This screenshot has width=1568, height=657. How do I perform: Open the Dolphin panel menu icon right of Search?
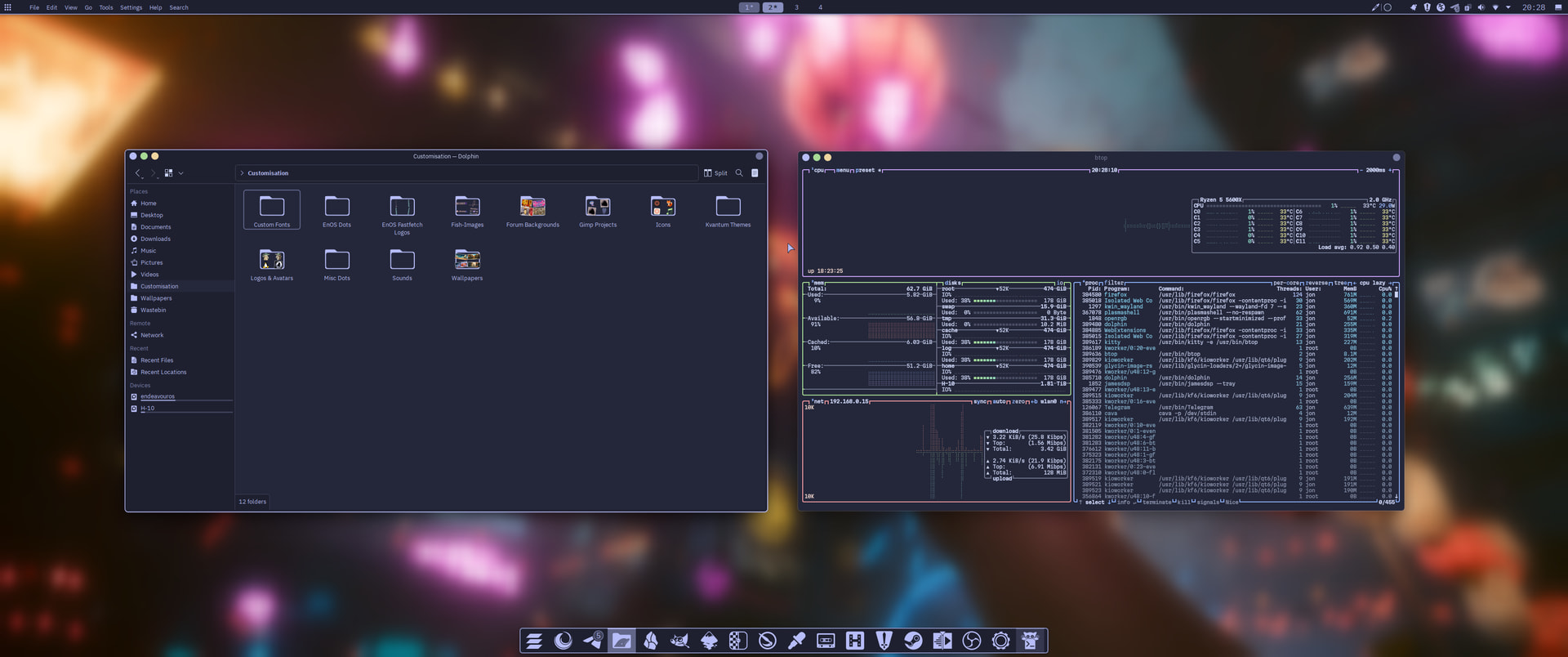click(755, 173)
